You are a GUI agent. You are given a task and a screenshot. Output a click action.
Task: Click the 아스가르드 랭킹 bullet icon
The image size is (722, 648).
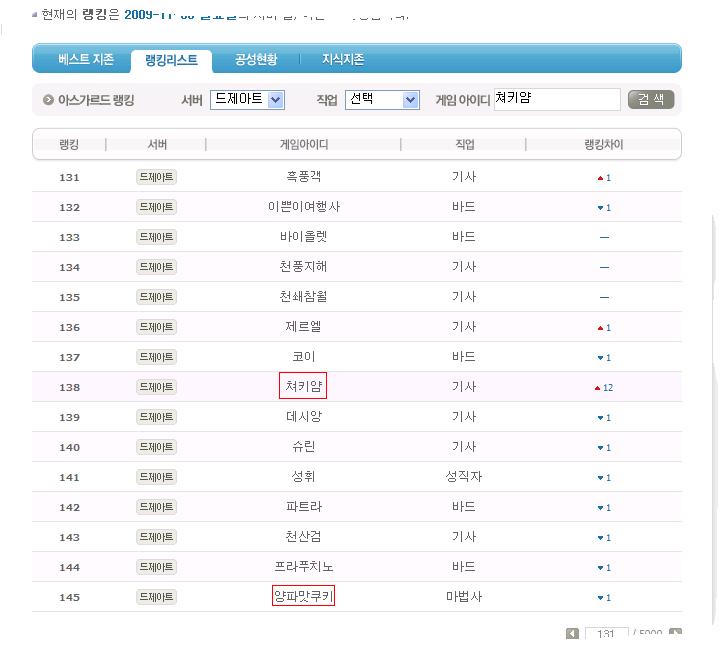tap(48, 100)
